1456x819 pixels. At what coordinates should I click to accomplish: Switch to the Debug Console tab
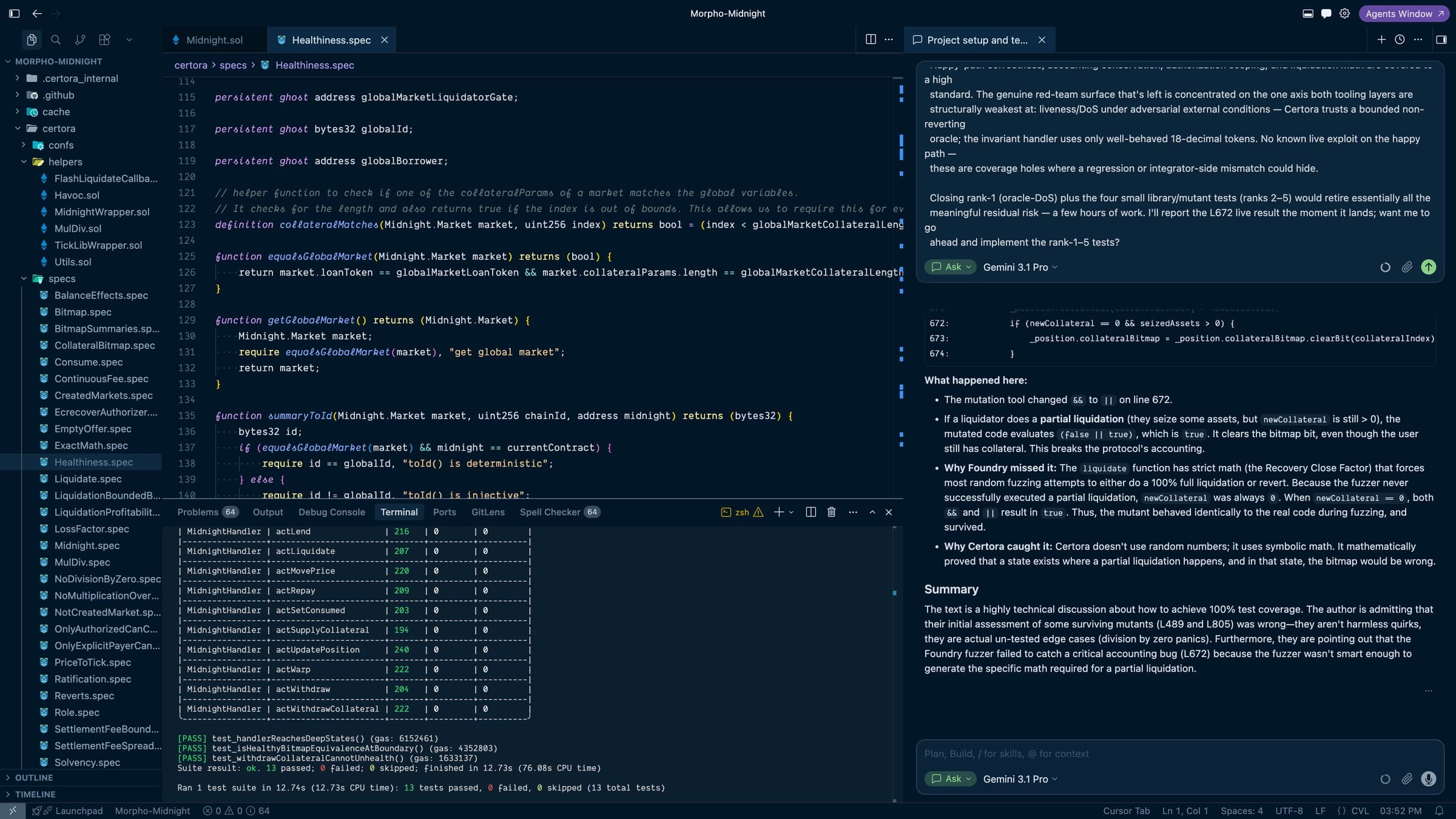pyautogui.click(x=332, y=512)
